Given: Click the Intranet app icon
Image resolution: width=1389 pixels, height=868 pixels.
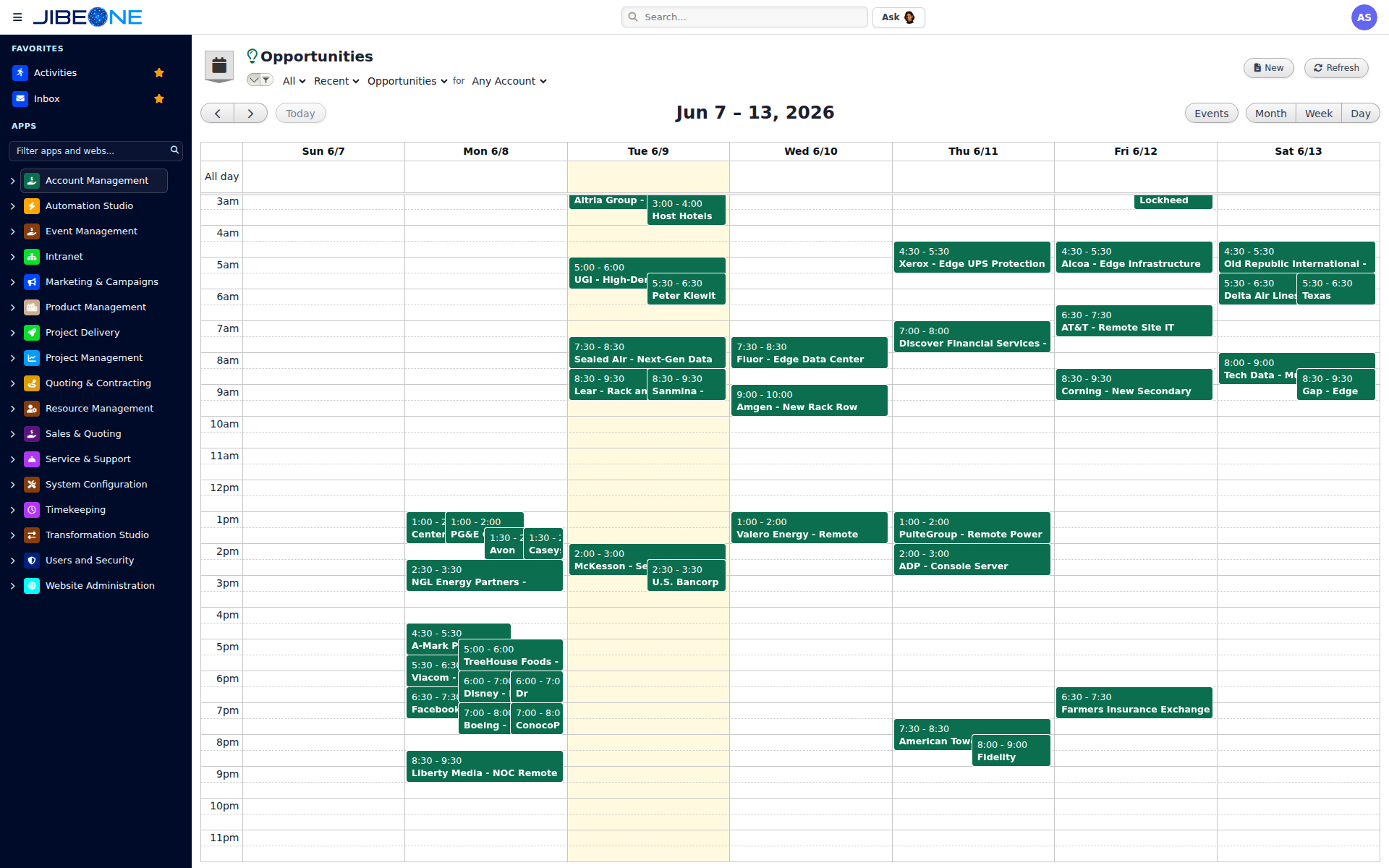Looking at the screenshot, I should coord(32,257).
